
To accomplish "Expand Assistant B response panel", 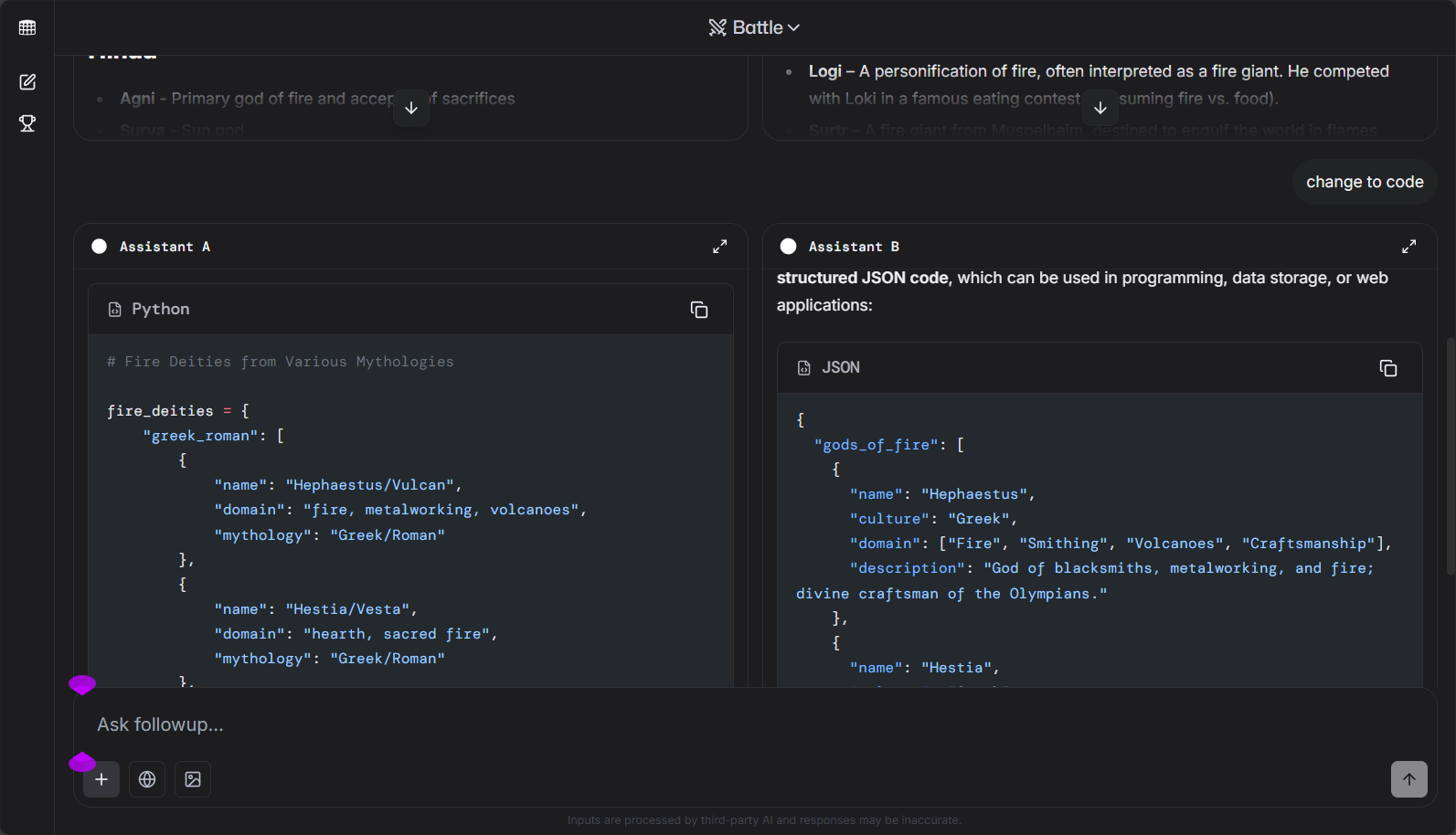I will click(x=1409, y=247).
